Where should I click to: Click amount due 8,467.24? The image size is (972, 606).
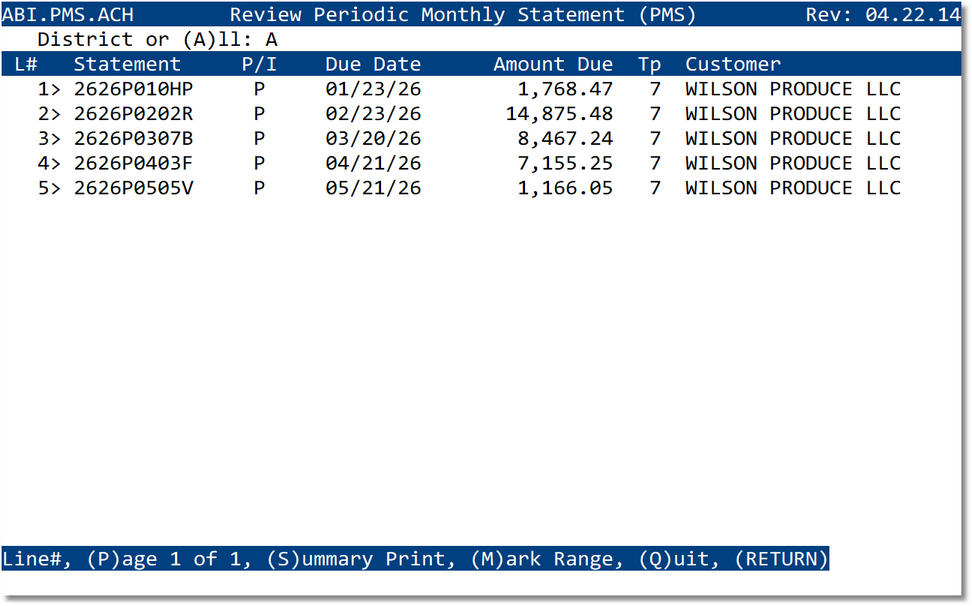point(565,139)
